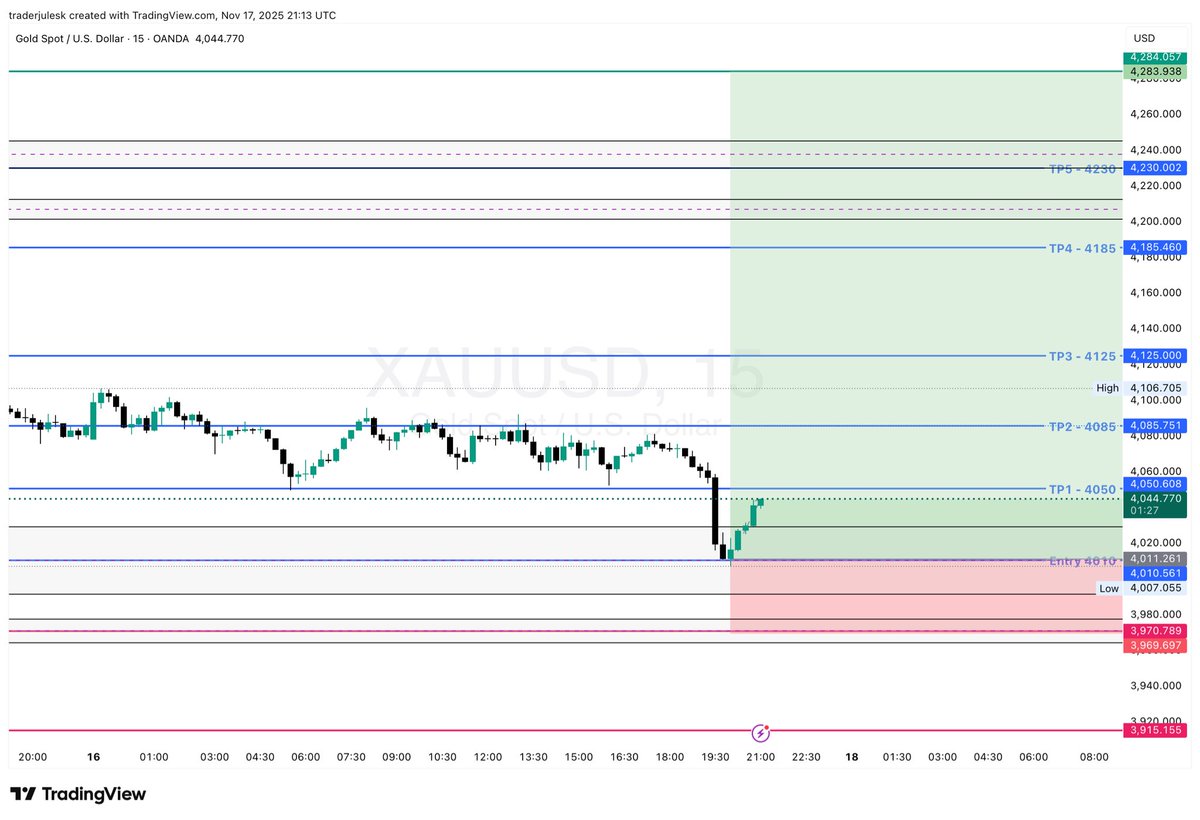Click the 4,160.000 price axis label
Image resolution: width=1200 pixels, height=820 pixels.
coord(1156,293)
